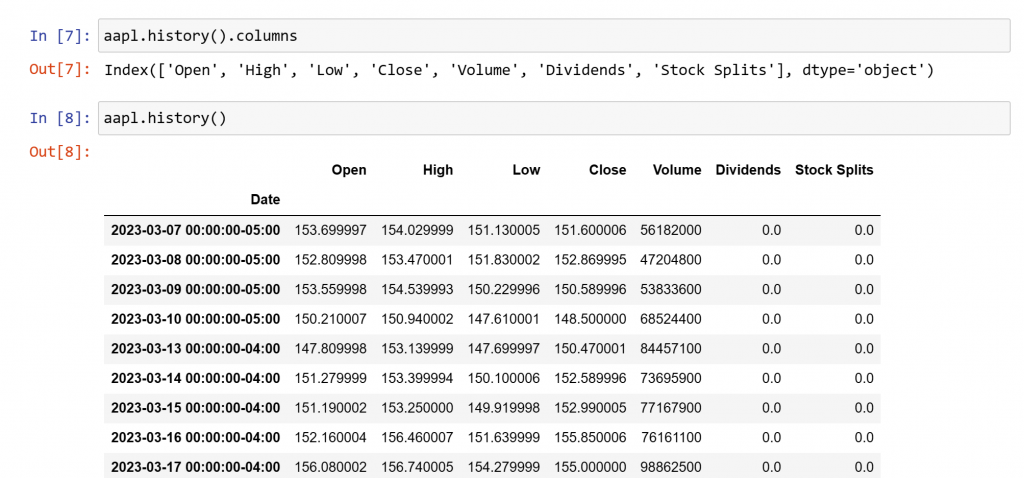Click the Dividends column header
1024x478 pixels.
pos(748,170)
